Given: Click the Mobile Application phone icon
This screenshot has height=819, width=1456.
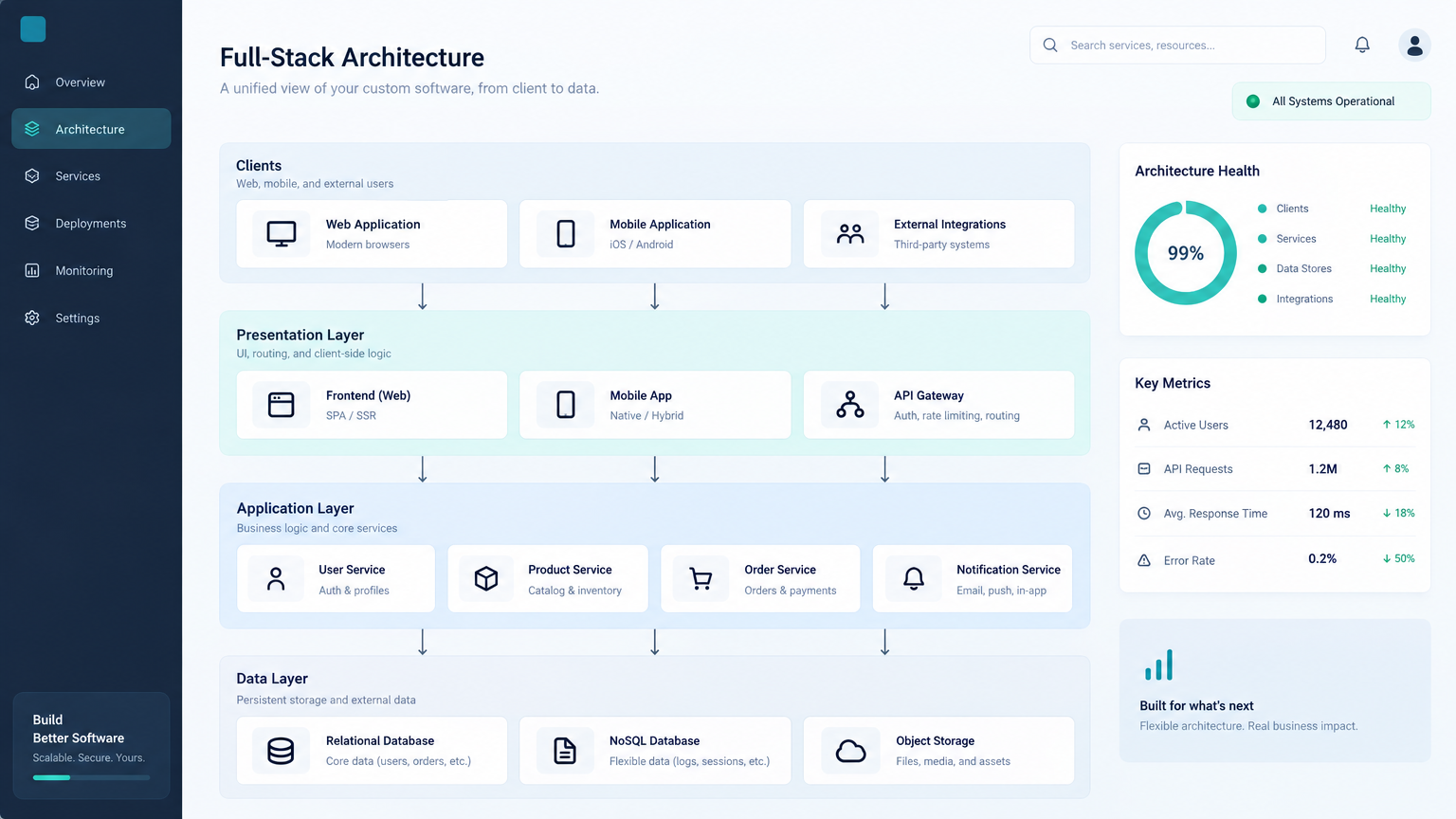Looking at the screenshot, I should pyautogui.click(x=566, y=234).
